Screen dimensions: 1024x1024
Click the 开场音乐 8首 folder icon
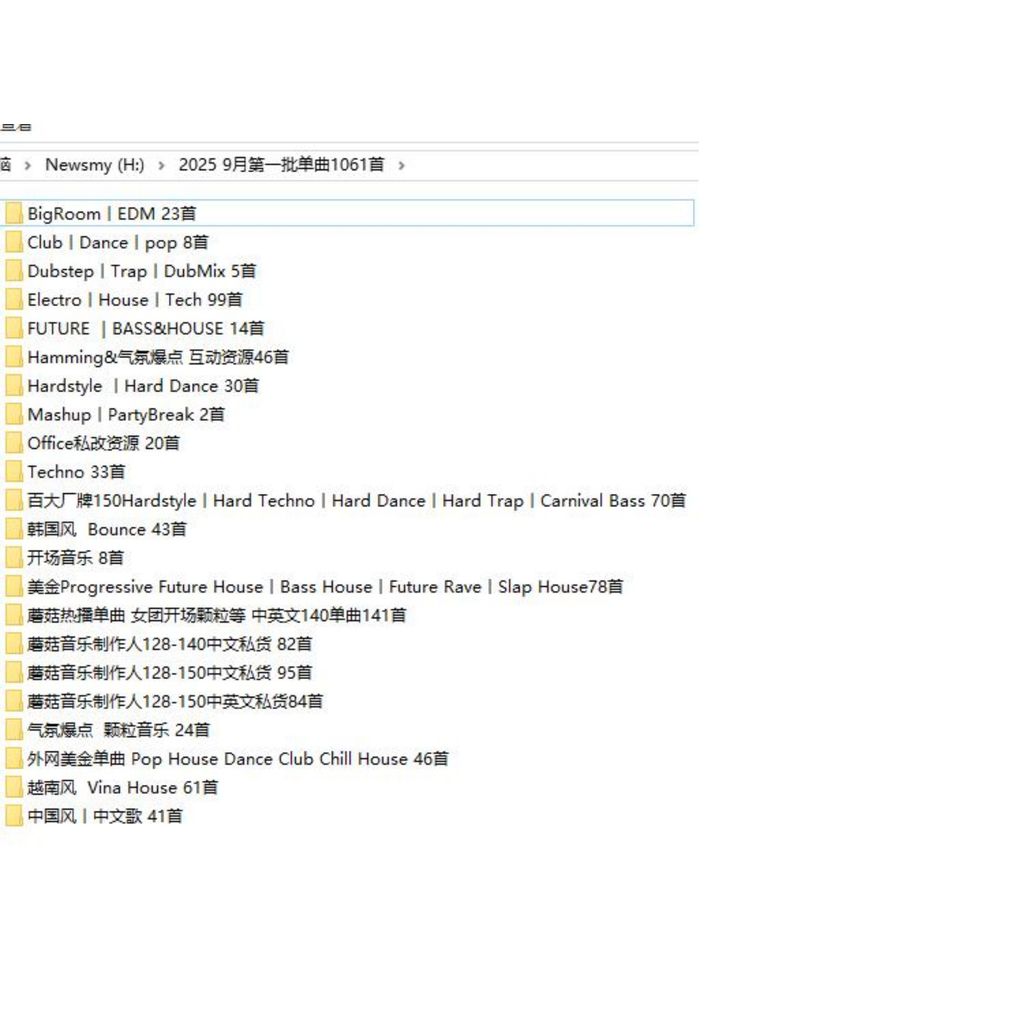(14, 558)
